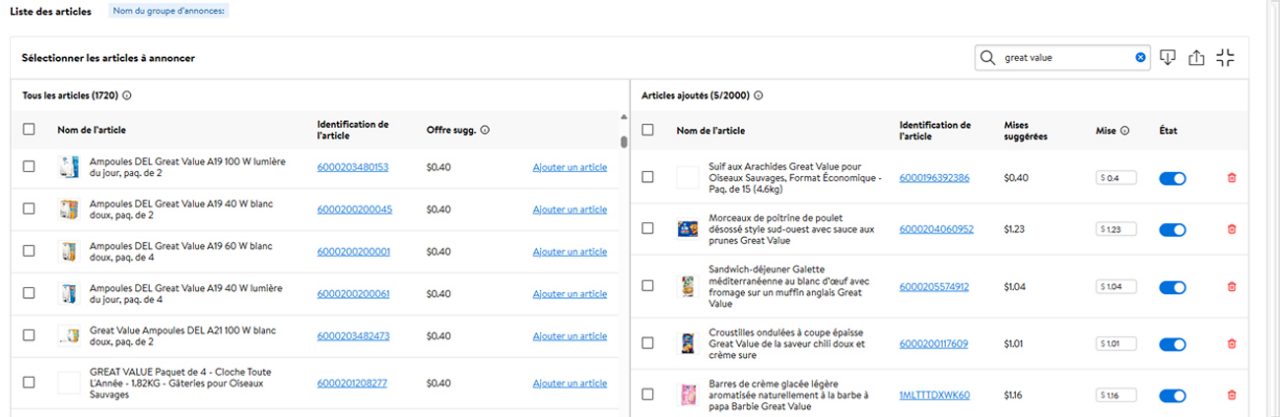
Task: Check Ampoules DEL A21 100 W blanc row
Action: [x=29, y=335]
